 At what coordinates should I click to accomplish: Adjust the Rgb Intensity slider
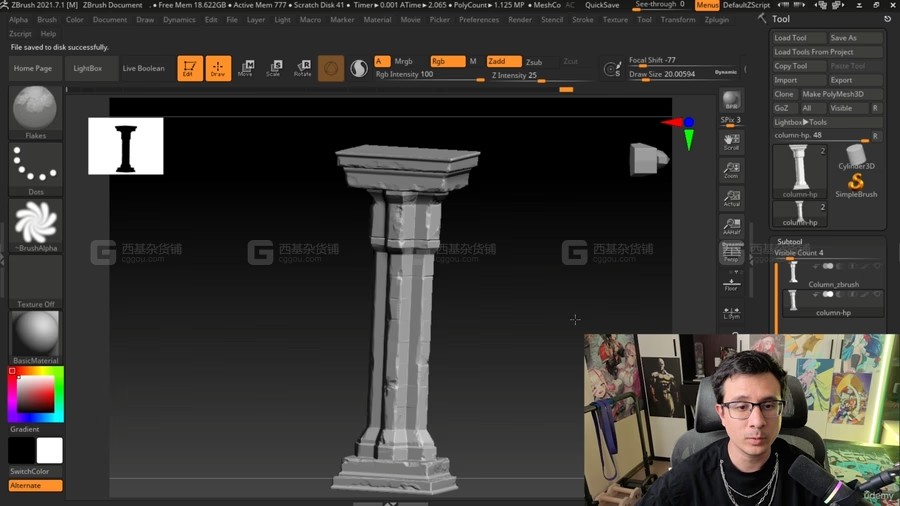click(429, 75)
